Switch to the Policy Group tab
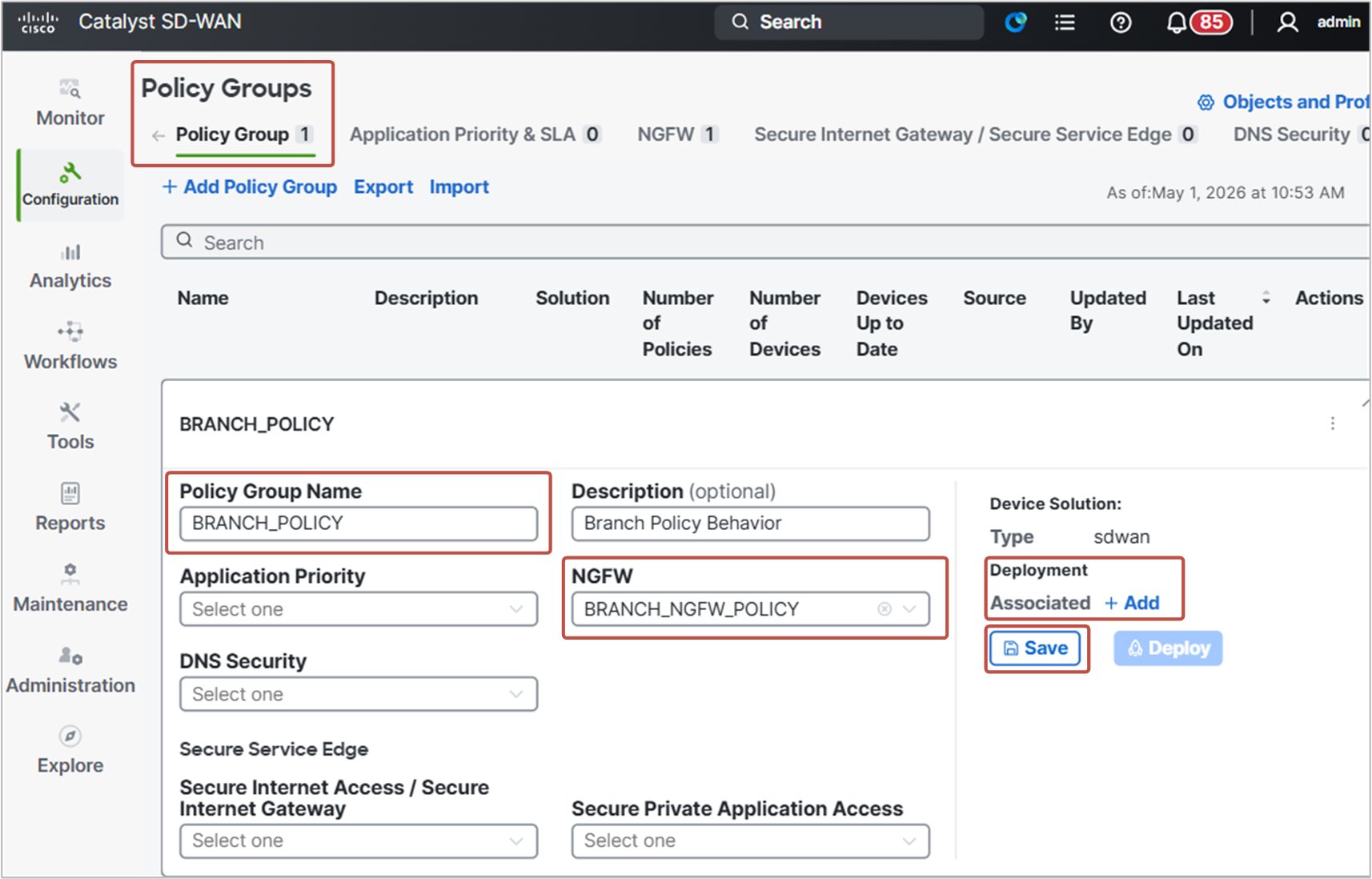The width and height of the screenshot is (1372, 879). pyautogui.click(x=245, y=134)
